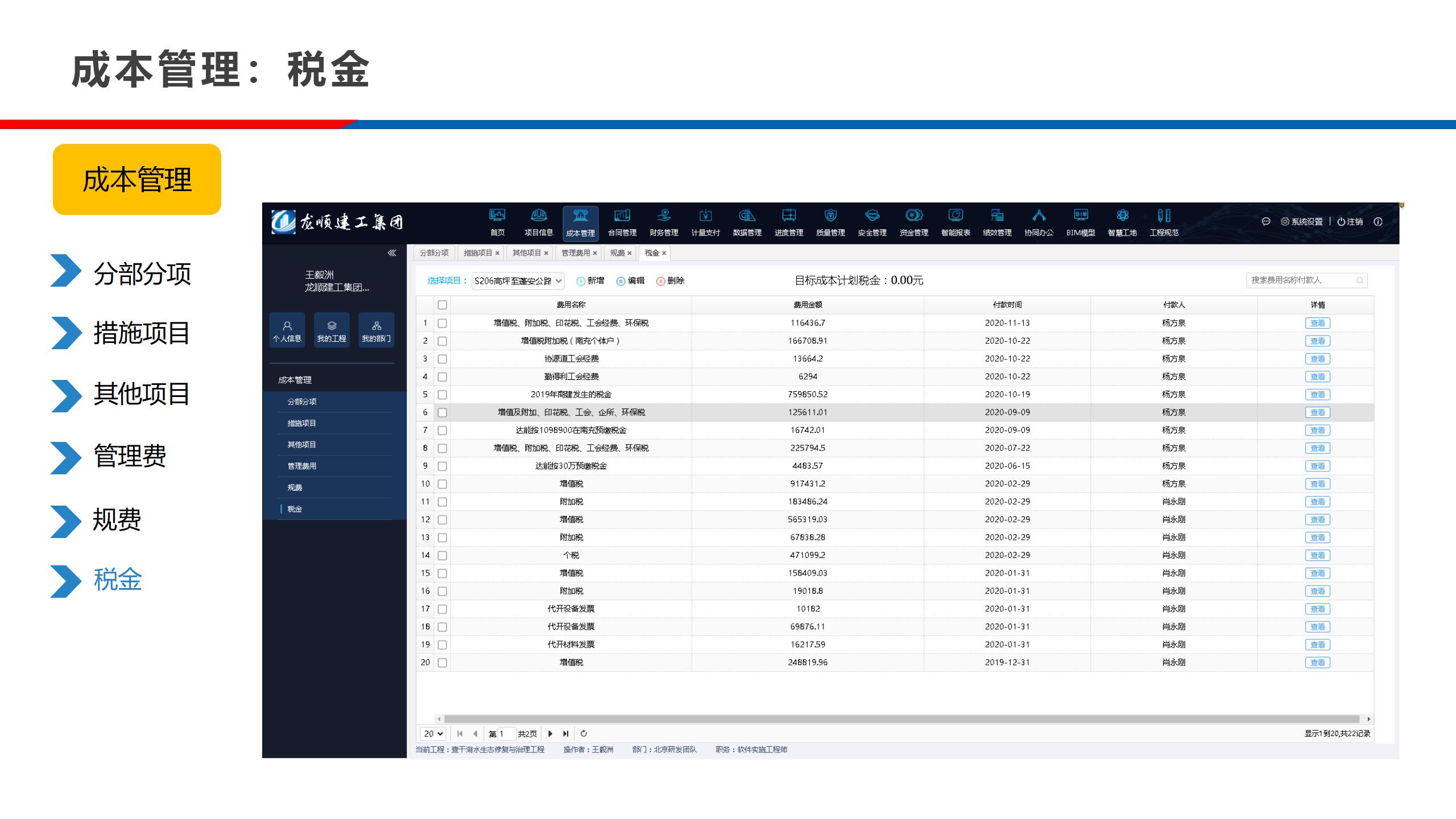Image resolution: width=1456 pixels, height=819 pixels.
Task: Open 合同管理 module icon
Action: tap(622, 222)
